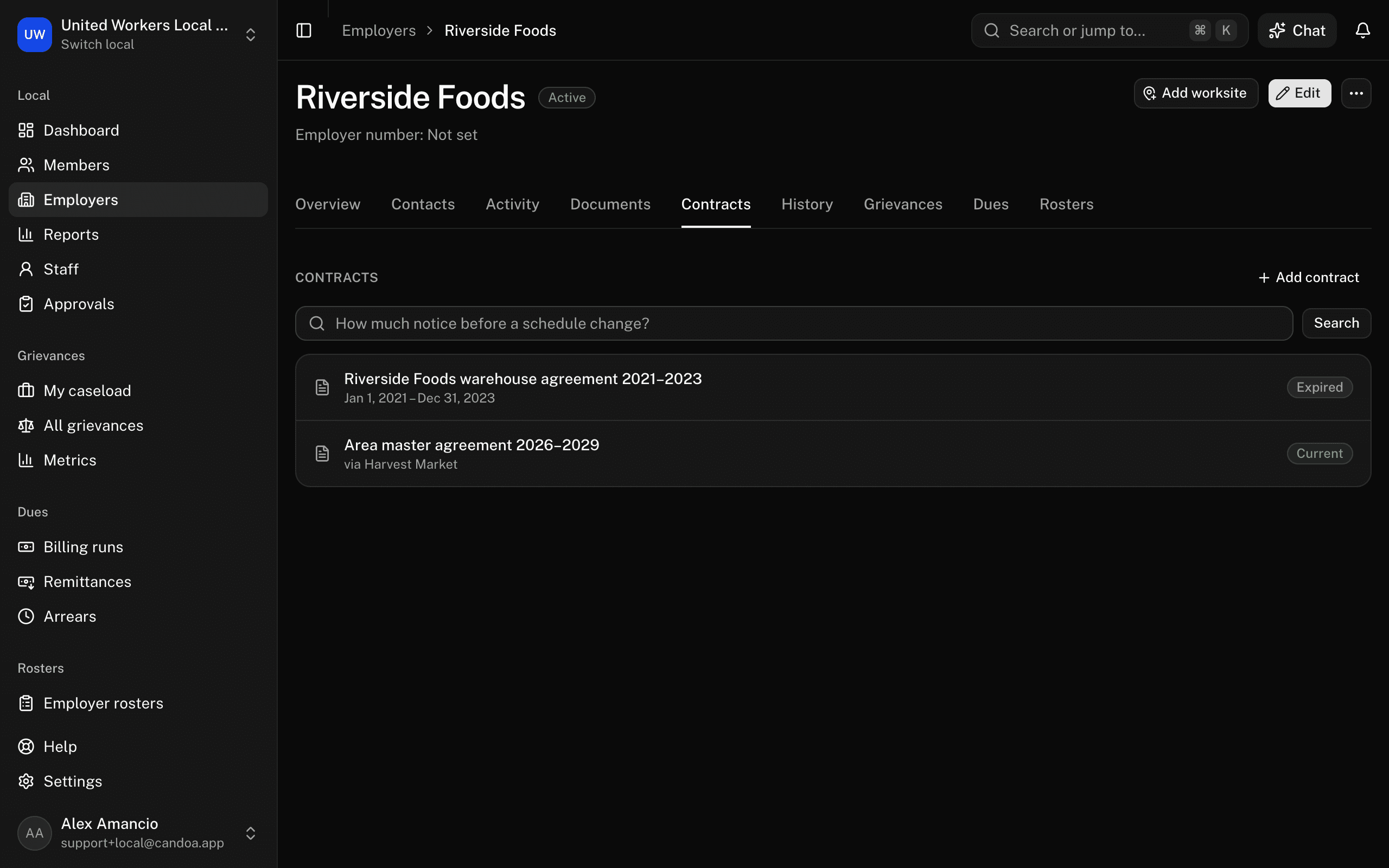
Task: Click Add contract
Action: coord(1308,278)
